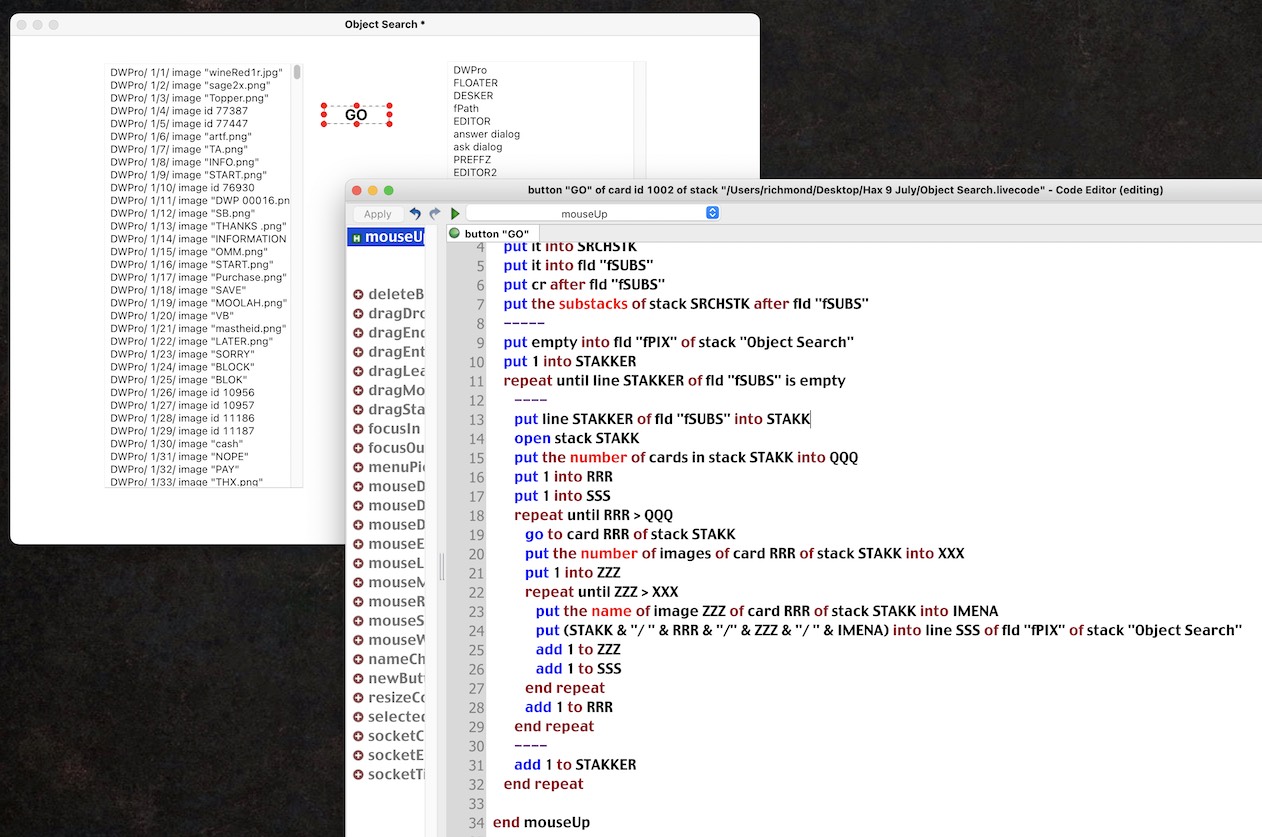Click the plus icon beside resizeCo handler
Image resolution: width=1262 pixels, height=837 pixels.
[x=358, y=698]
